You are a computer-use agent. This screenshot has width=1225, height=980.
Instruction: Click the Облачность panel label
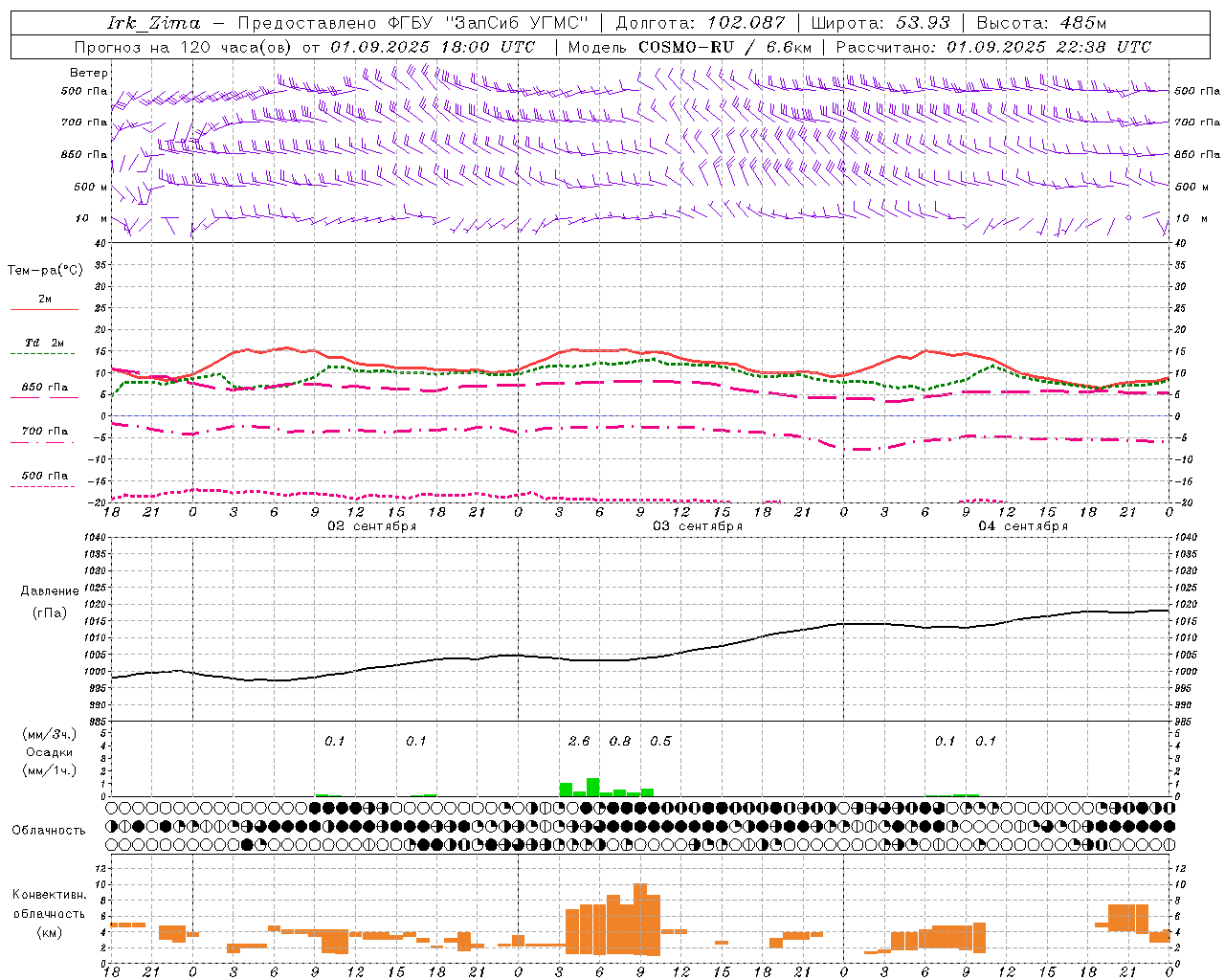49,830
